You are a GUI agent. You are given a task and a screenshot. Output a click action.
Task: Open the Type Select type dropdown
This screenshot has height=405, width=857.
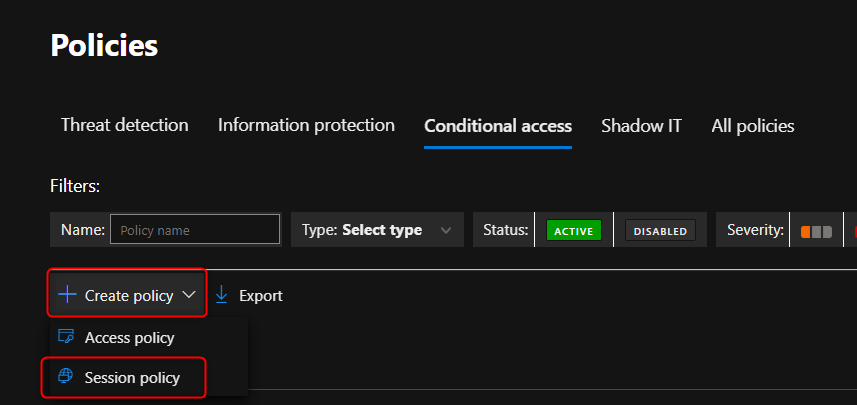pyautogui.click(x=378, y=230)
